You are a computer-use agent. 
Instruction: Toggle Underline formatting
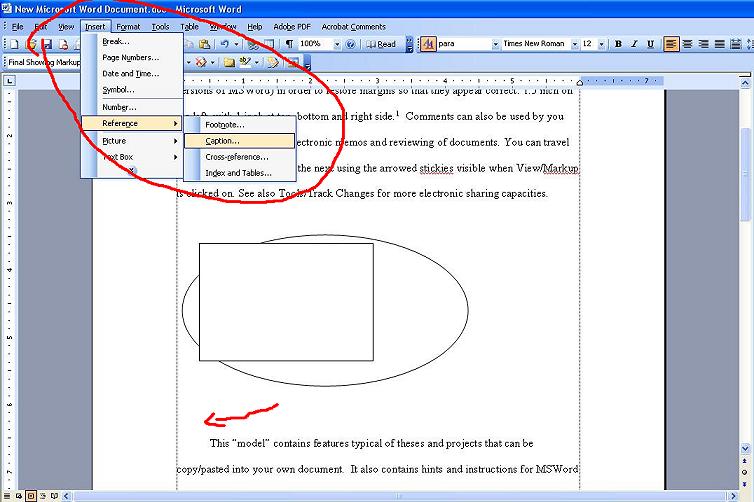point(648,44)
